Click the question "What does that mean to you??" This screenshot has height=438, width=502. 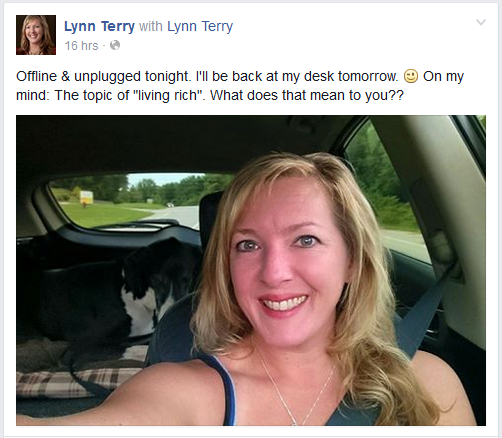307,96
